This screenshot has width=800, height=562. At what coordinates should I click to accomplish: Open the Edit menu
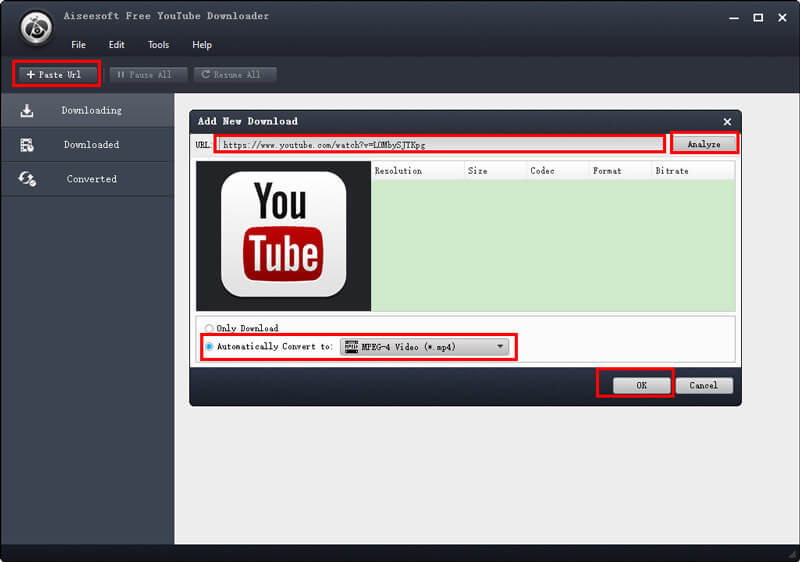(x=116, y=45)
